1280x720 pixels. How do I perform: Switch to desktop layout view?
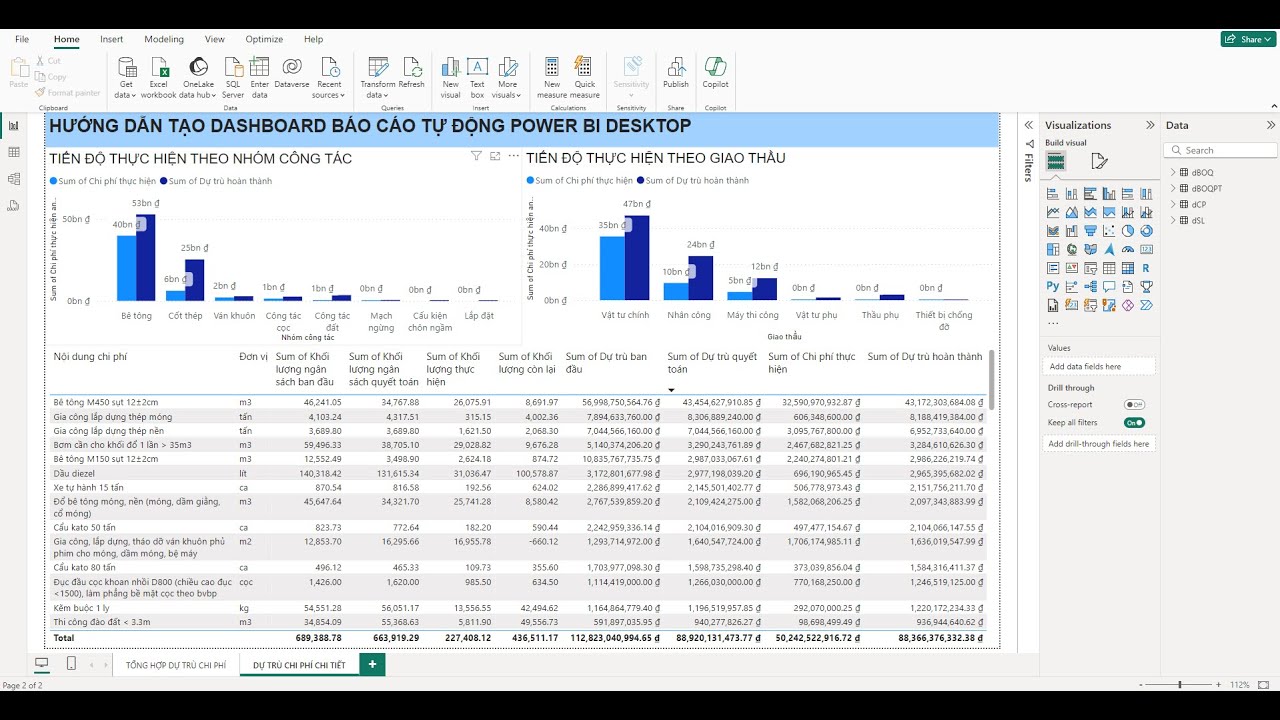click(41, 663)
